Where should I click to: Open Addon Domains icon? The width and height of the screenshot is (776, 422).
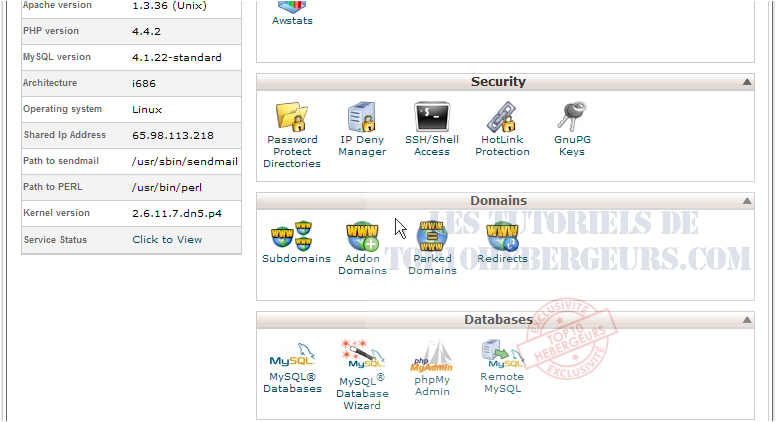[x=362, y=237]
